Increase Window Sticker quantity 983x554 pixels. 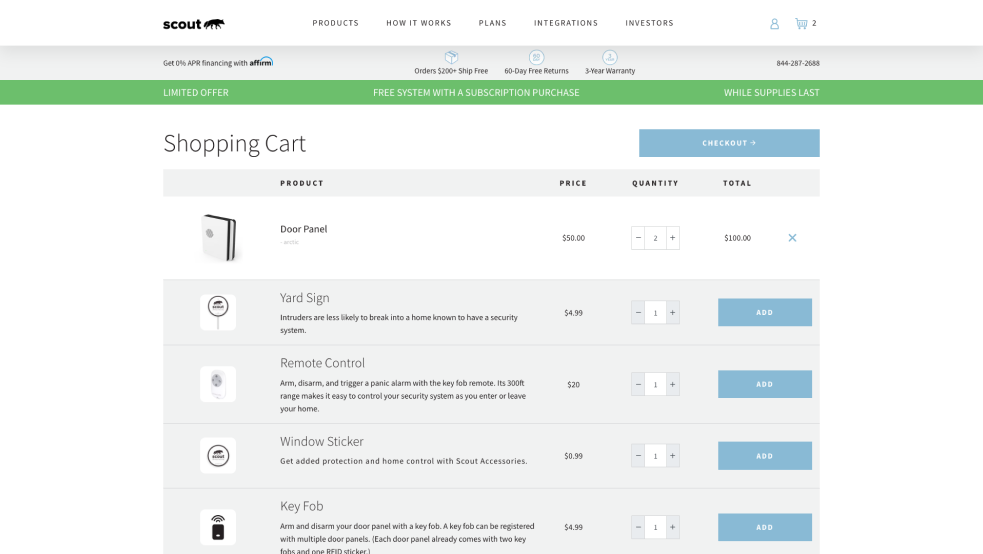(672, 456)
